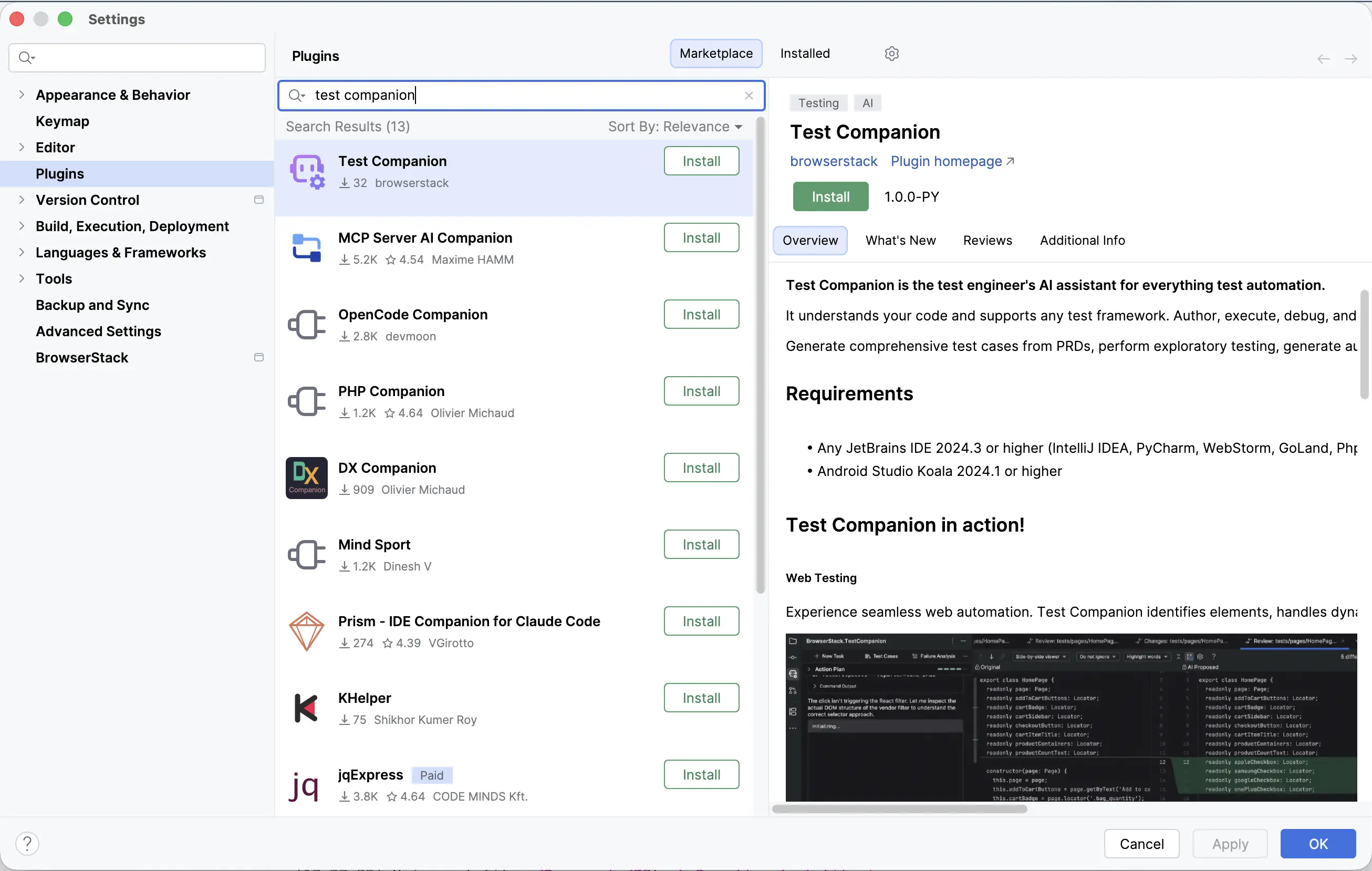Open the Test Companion screenshot thumbnail
Screen dimensions: 1372x871
tap(1071, 718)
